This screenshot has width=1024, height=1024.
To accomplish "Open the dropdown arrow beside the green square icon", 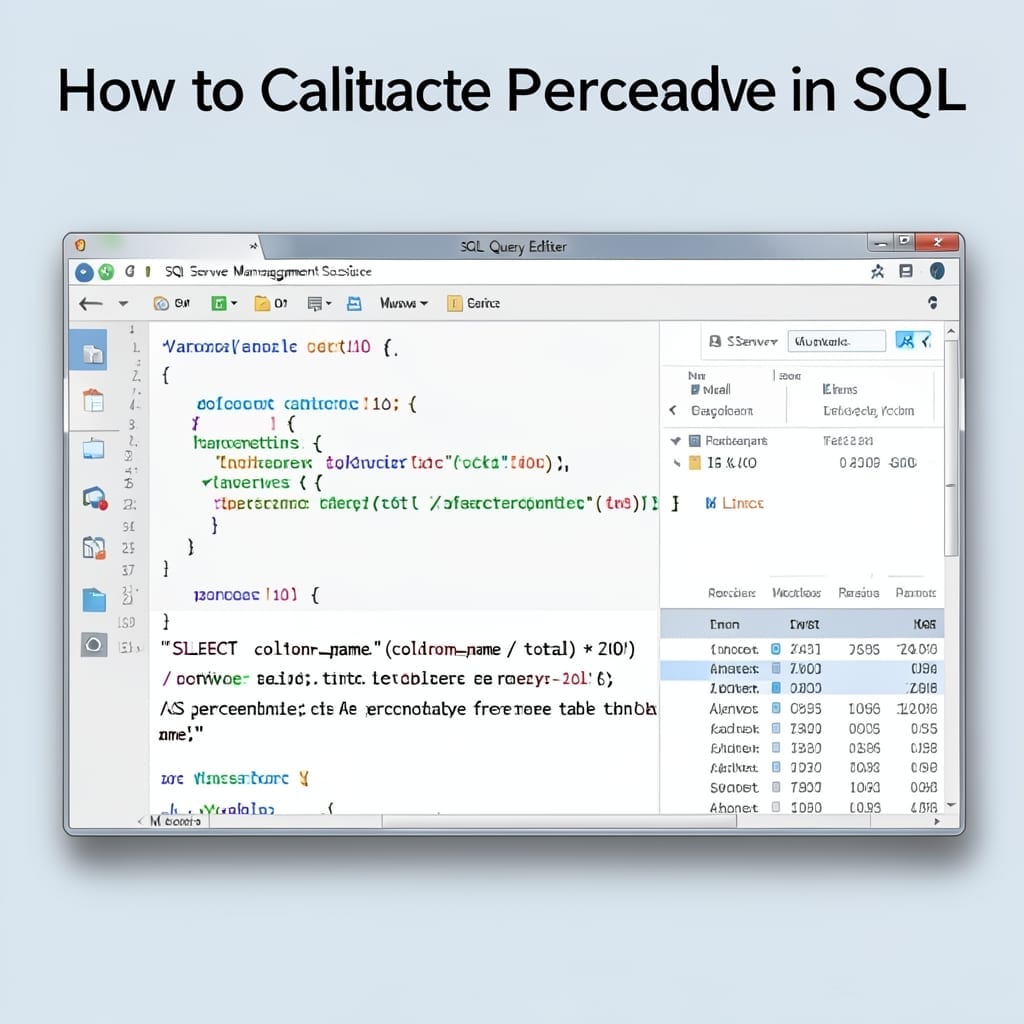I will click(x=234, y=303).
